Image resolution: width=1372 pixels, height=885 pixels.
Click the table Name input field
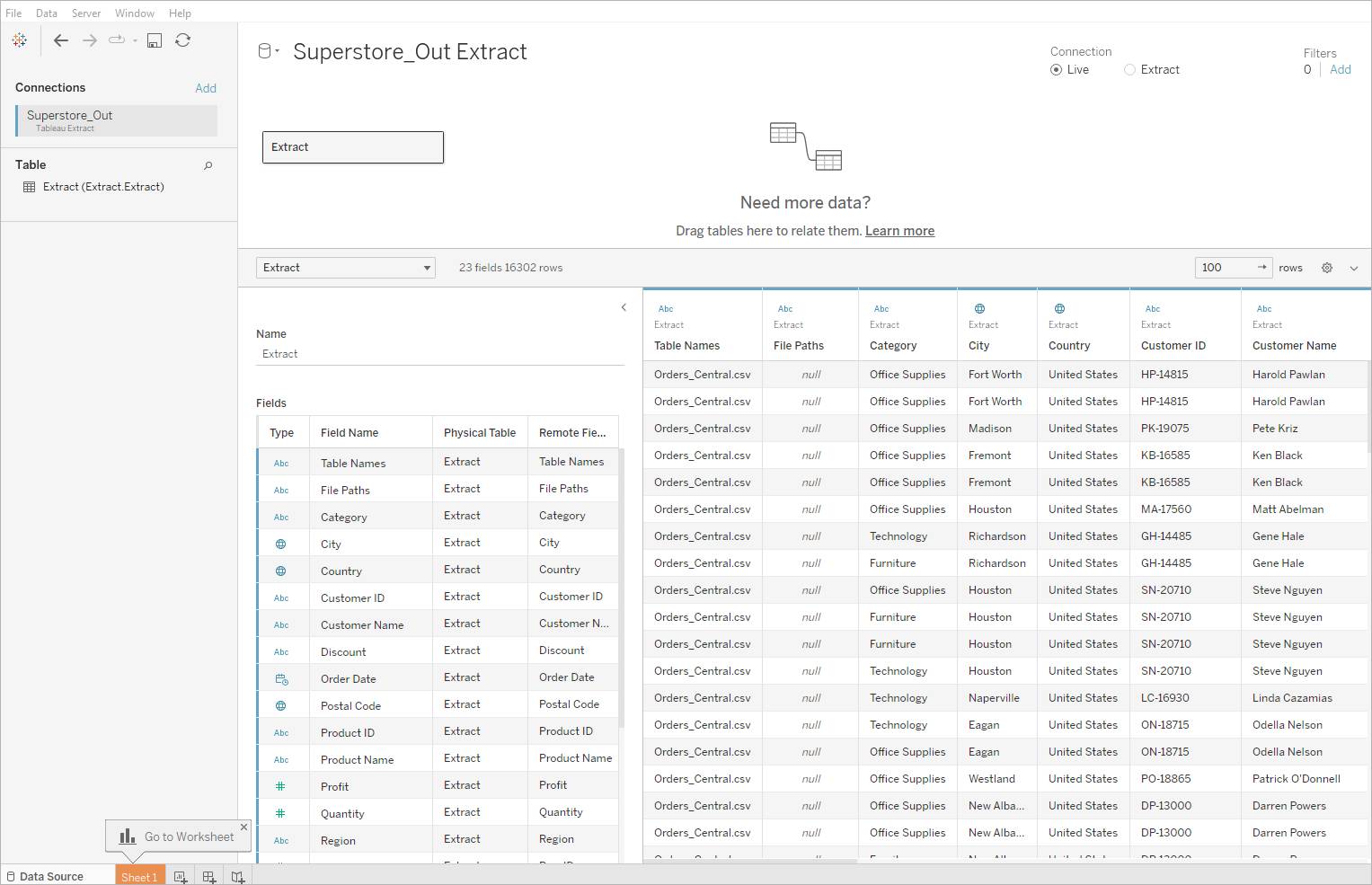(440, 354)
